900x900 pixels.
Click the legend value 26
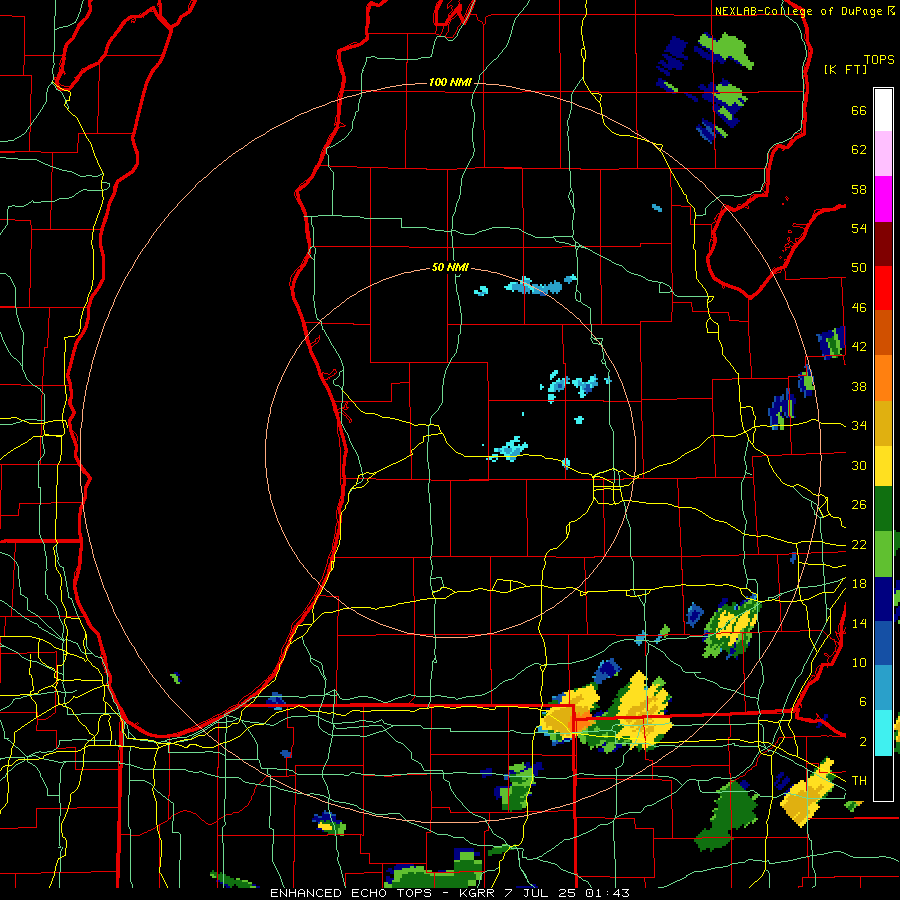point(859,505)
